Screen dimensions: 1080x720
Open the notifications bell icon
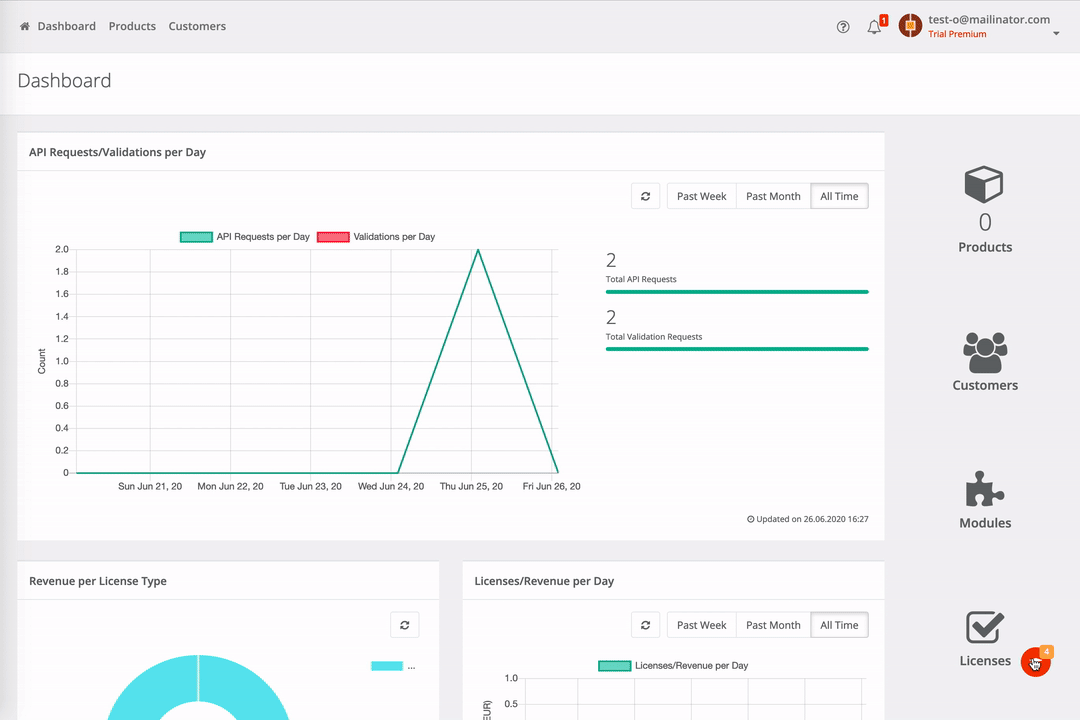[874, 27]
